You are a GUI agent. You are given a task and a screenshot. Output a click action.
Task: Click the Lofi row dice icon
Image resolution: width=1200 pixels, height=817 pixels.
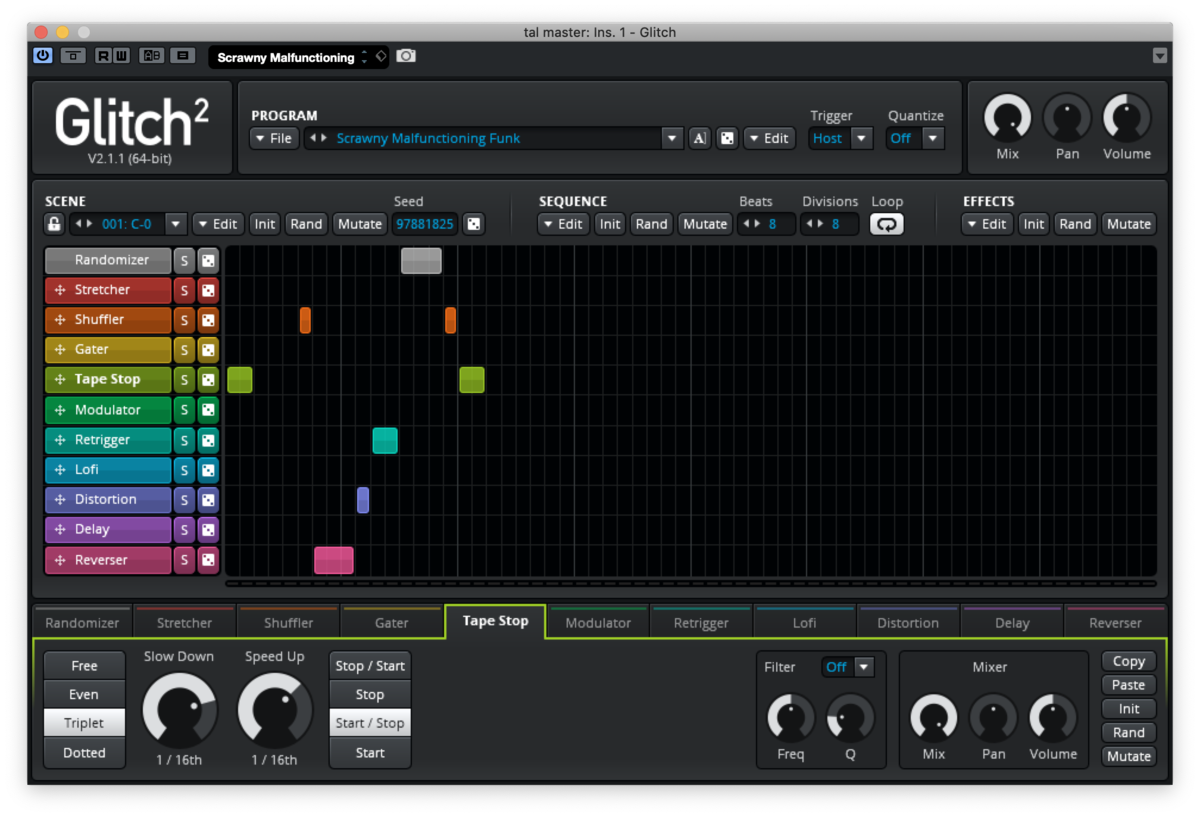pyautogui.click(x=208, y=470)
